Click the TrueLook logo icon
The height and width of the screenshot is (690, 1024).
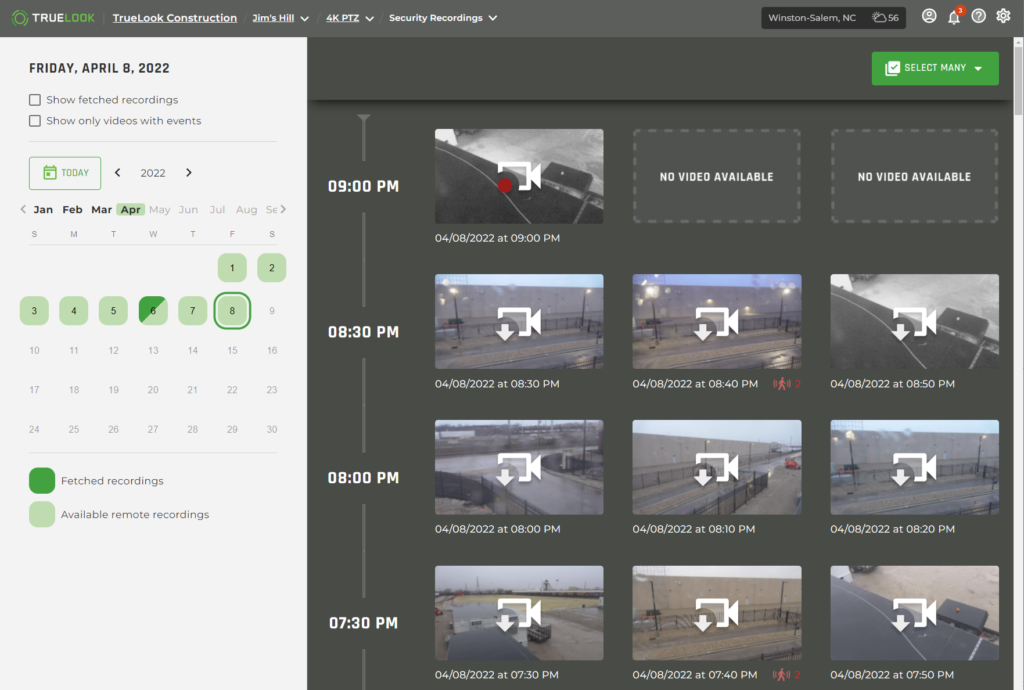tap(20, 18)
